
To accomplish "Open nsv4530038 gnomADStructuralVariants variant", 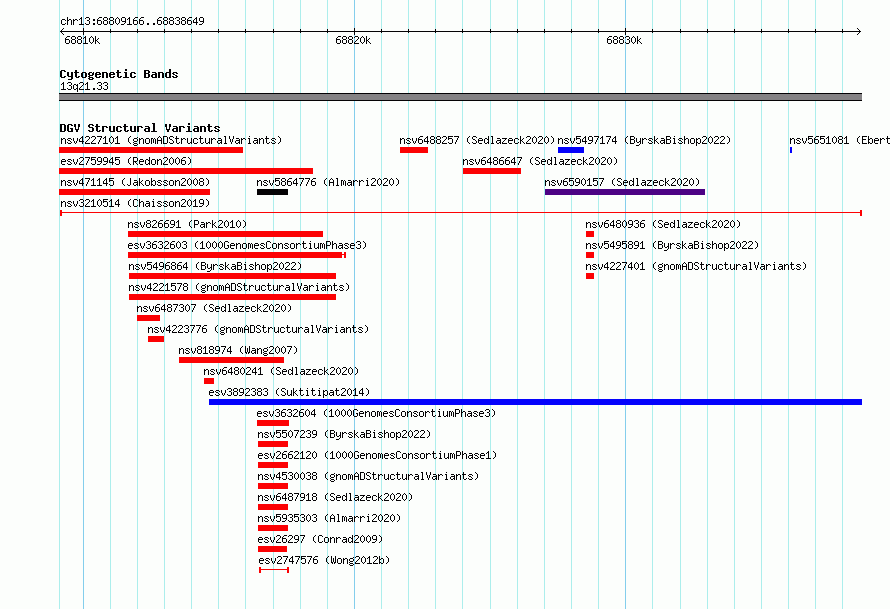I will click(368, 476).
